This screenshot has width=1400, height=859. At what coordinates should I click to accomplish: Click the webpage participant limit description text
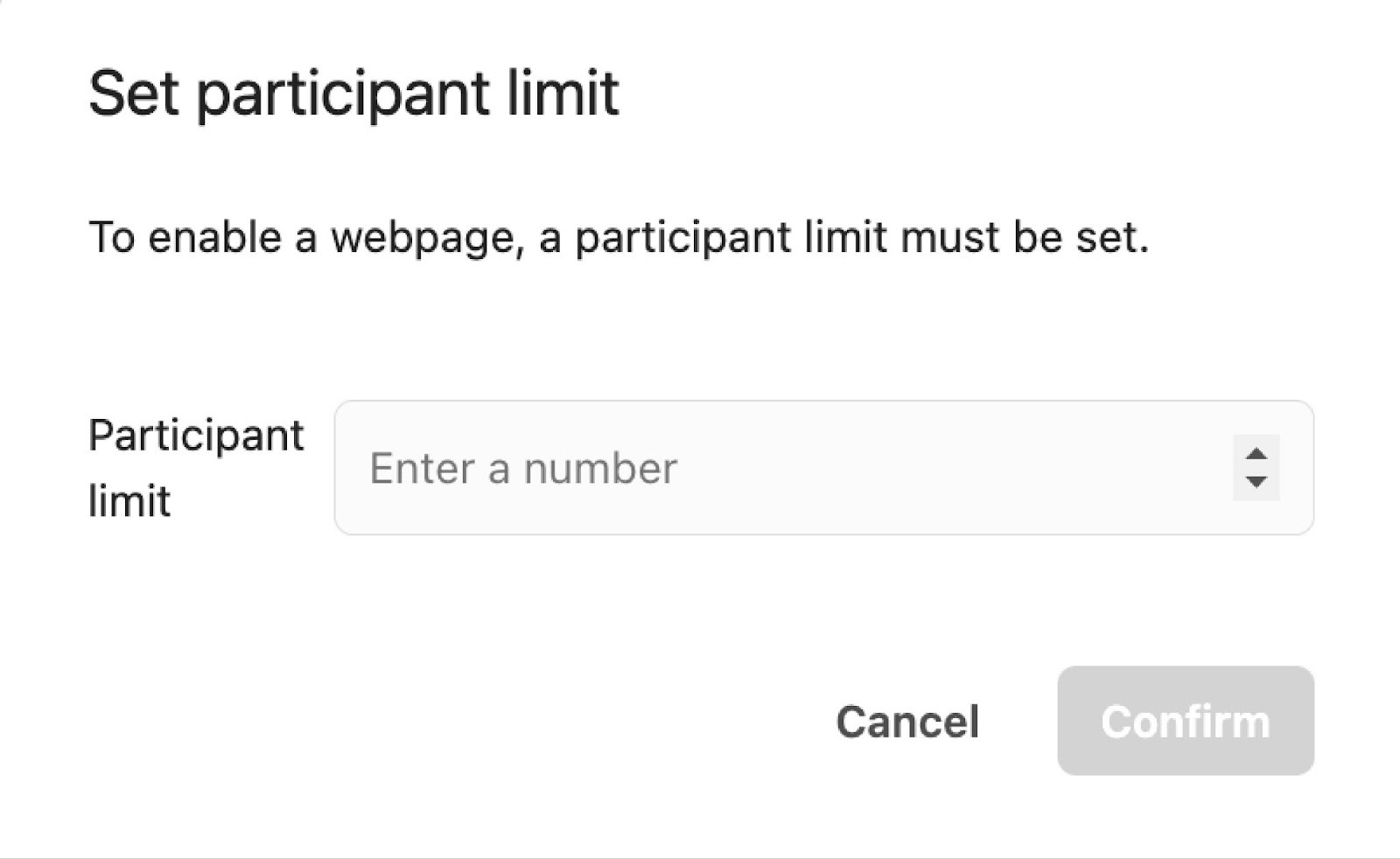[619, 237]
